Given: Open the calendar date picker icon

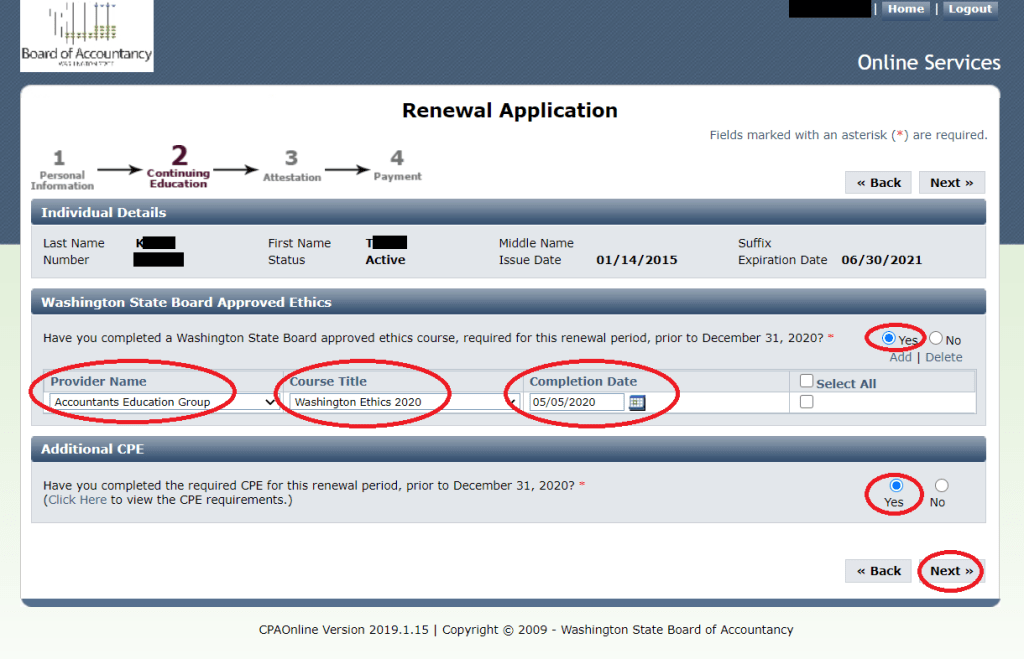Looking at the screenshot, I should coord(637,402).
